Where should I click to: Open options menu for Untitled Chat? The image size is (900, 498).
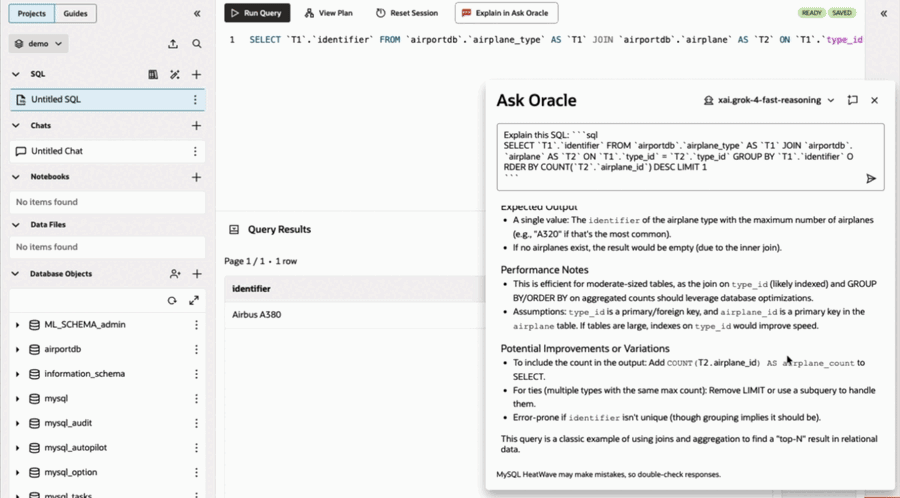pyautogui.click(x=195, y=151)
